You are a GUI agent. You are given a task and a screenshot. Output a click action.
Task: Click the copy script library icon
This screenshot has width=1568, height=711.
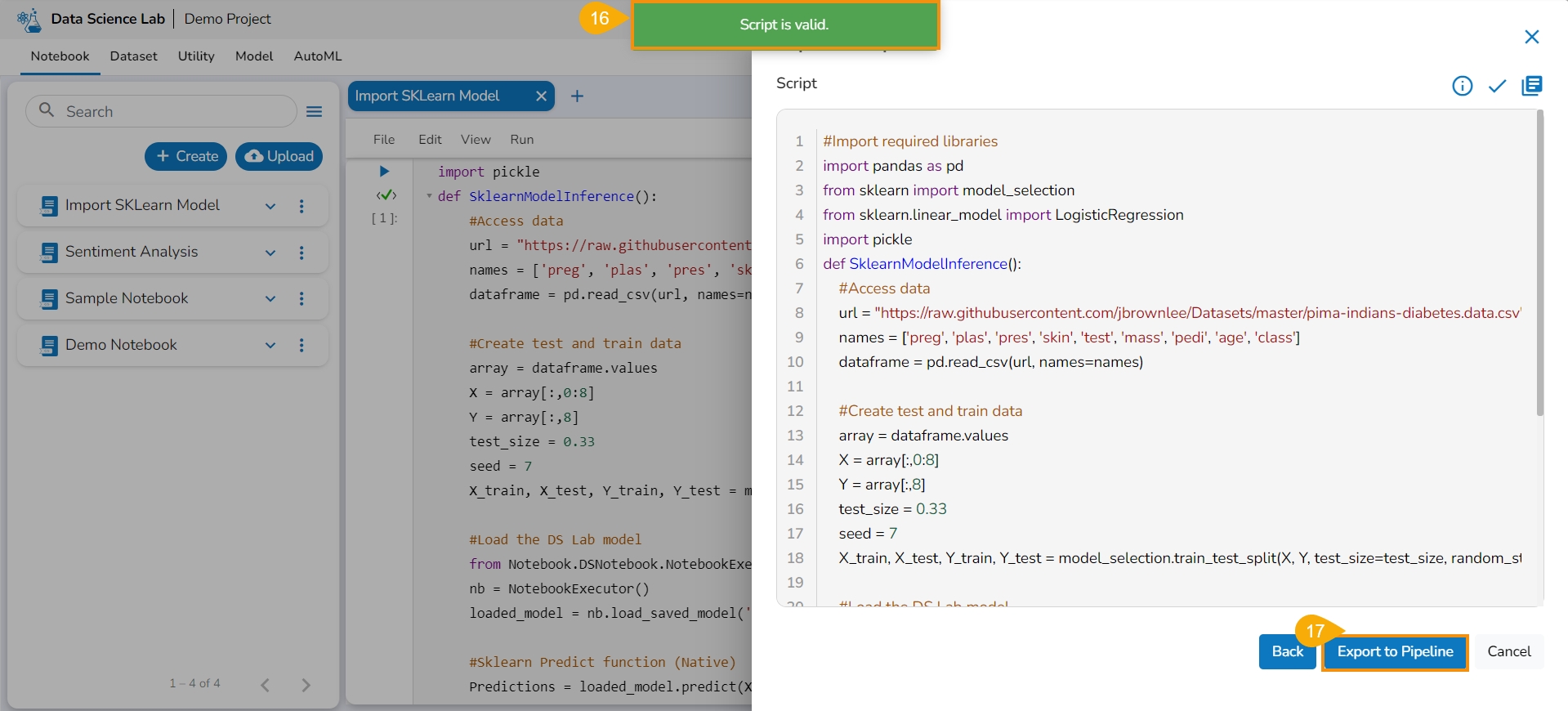click(1531, 86)
